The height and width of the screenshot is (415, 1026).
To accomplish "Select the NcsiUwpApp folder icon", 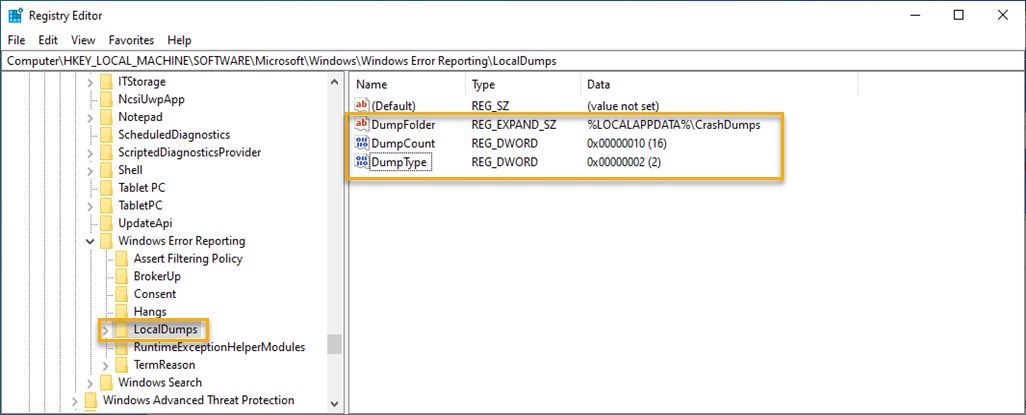I will (106, 99).
